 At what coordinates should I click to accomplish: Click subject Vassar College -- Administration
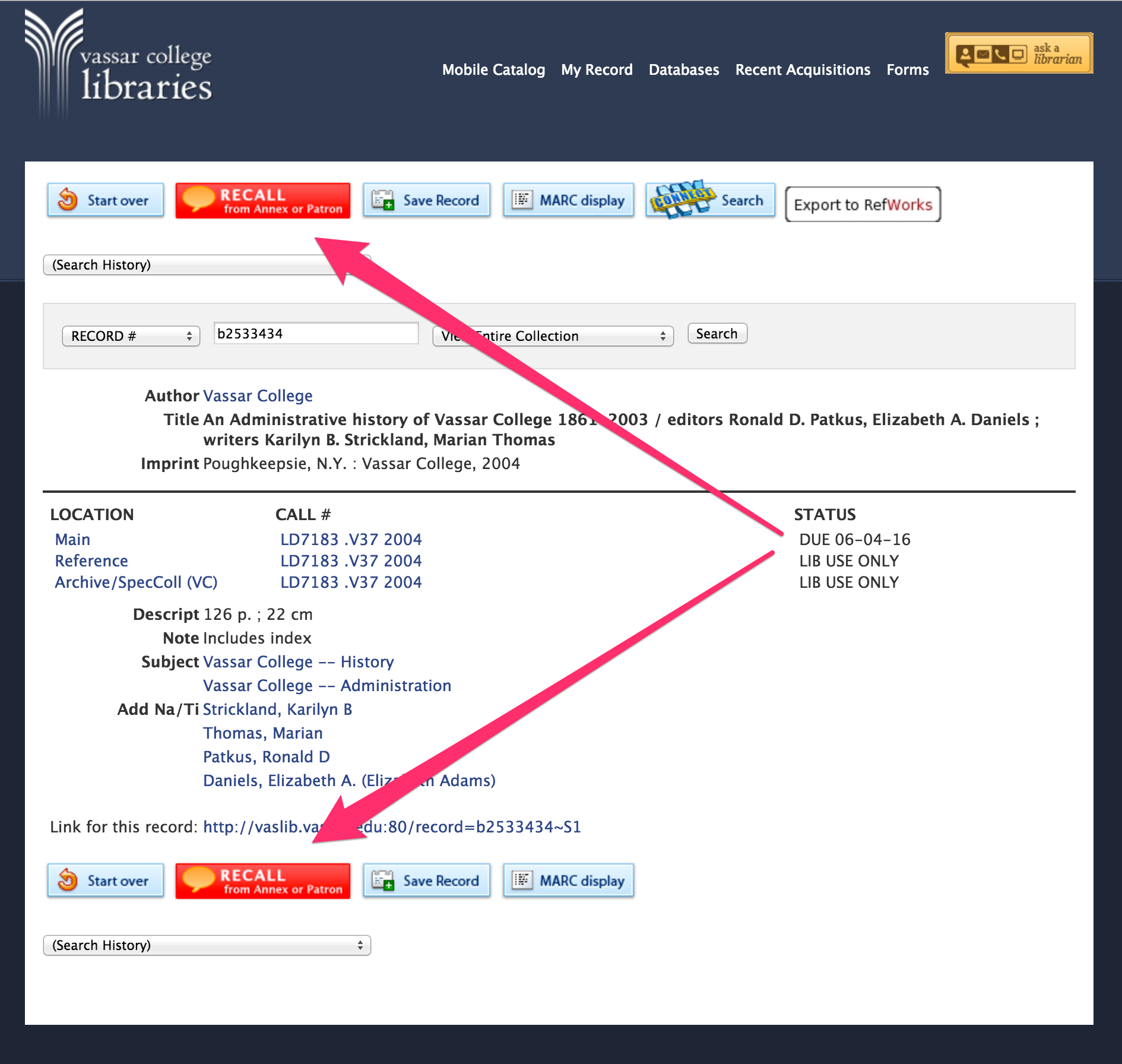click(327, 686)
